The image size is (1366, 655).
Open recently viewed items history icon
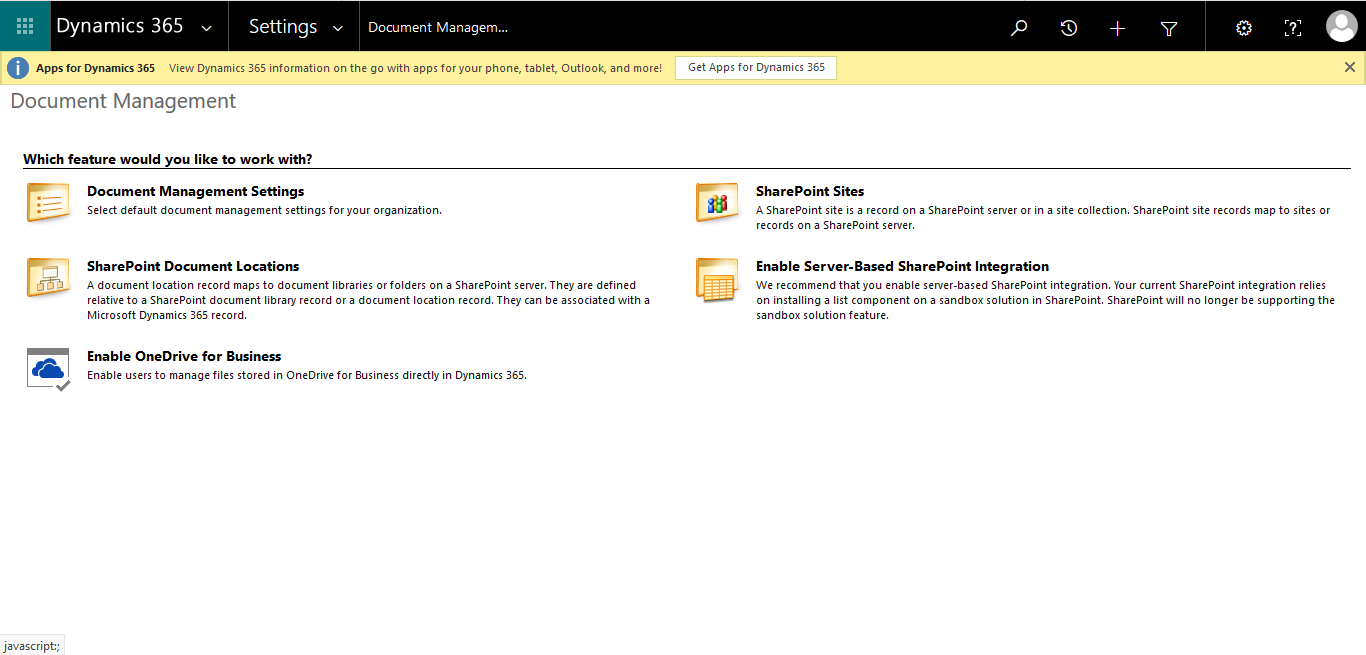pos(1068,28)
